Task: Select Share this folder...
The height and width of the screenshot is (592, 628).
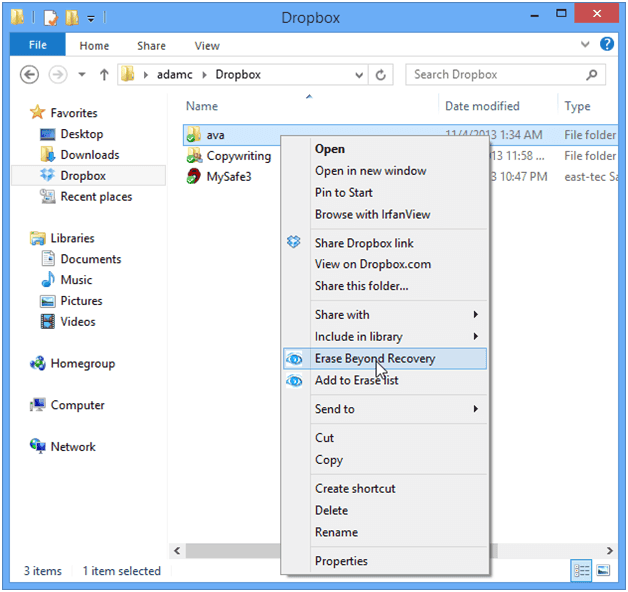Action: pyautogui.click(x=385, y=286)
